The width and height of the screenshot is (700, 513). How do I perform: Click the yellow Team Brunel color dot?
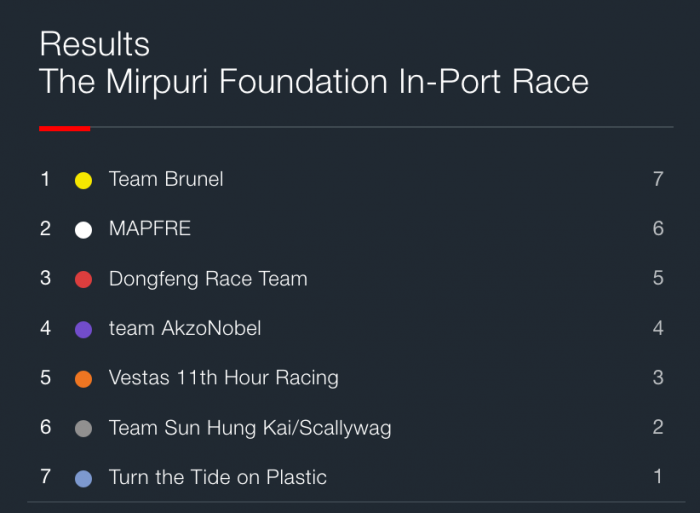(x=83, y=180)
